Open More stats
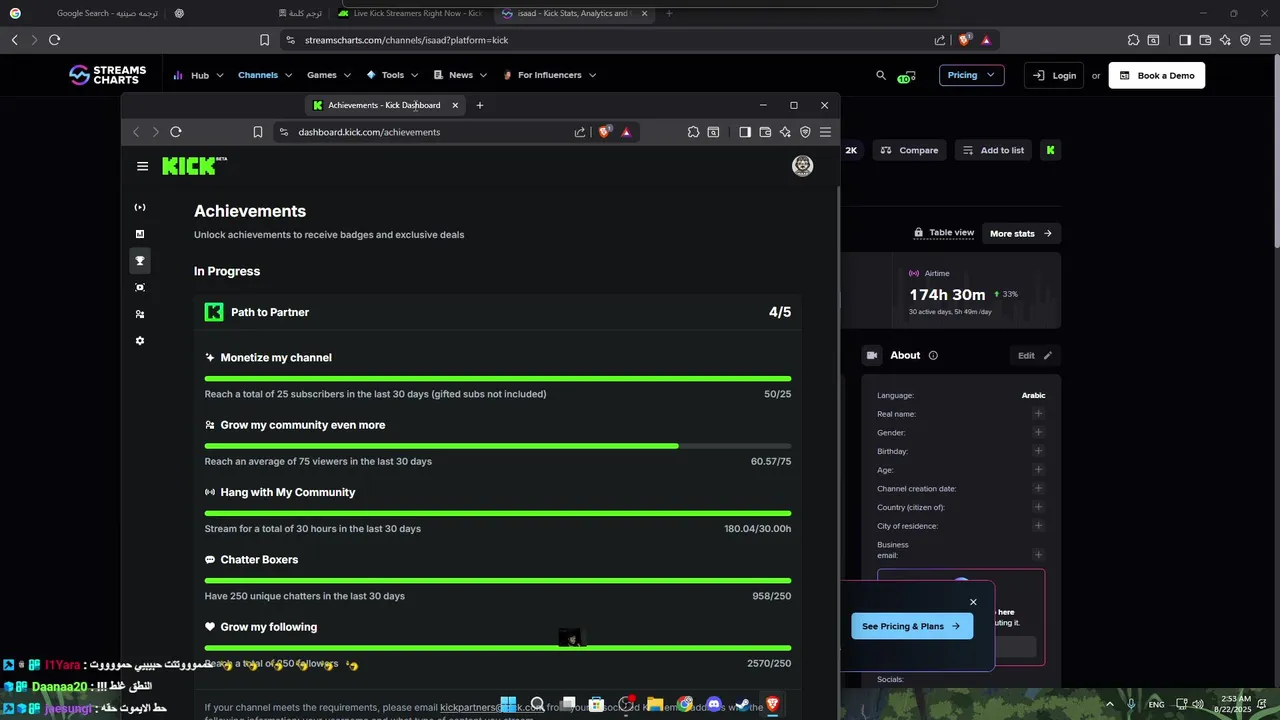1280x720 pixels. tap(1021, 234)
